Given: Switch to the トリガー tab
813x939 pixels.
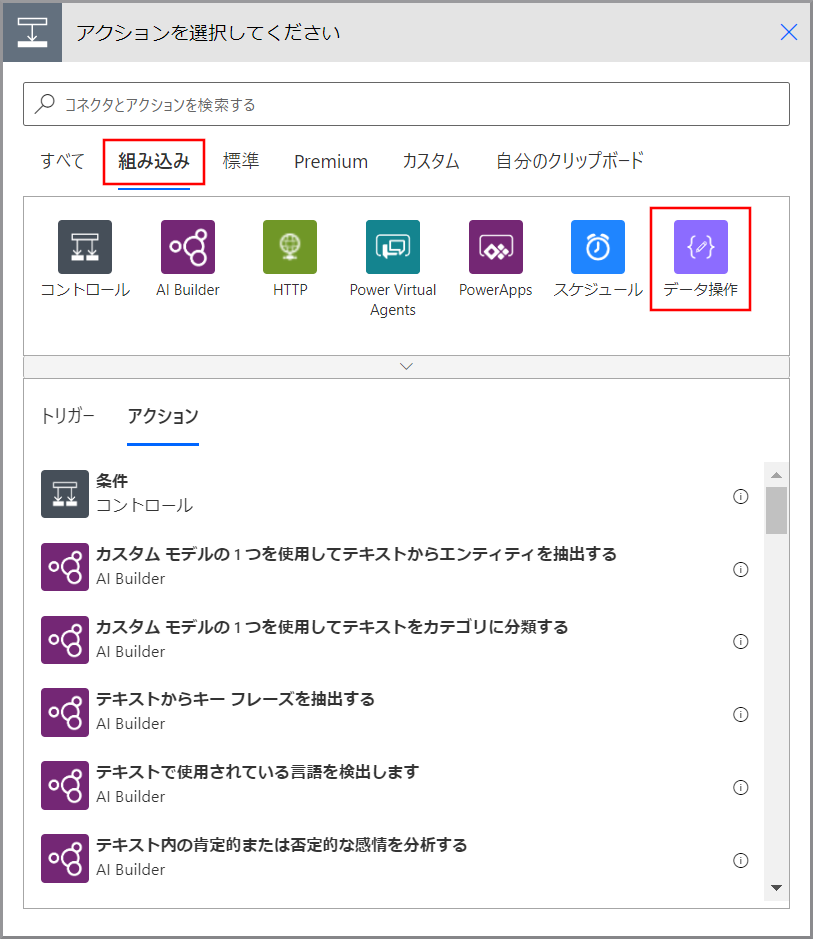Looking at the screenshot, I should pyautogui.click(x=68, y=416).
